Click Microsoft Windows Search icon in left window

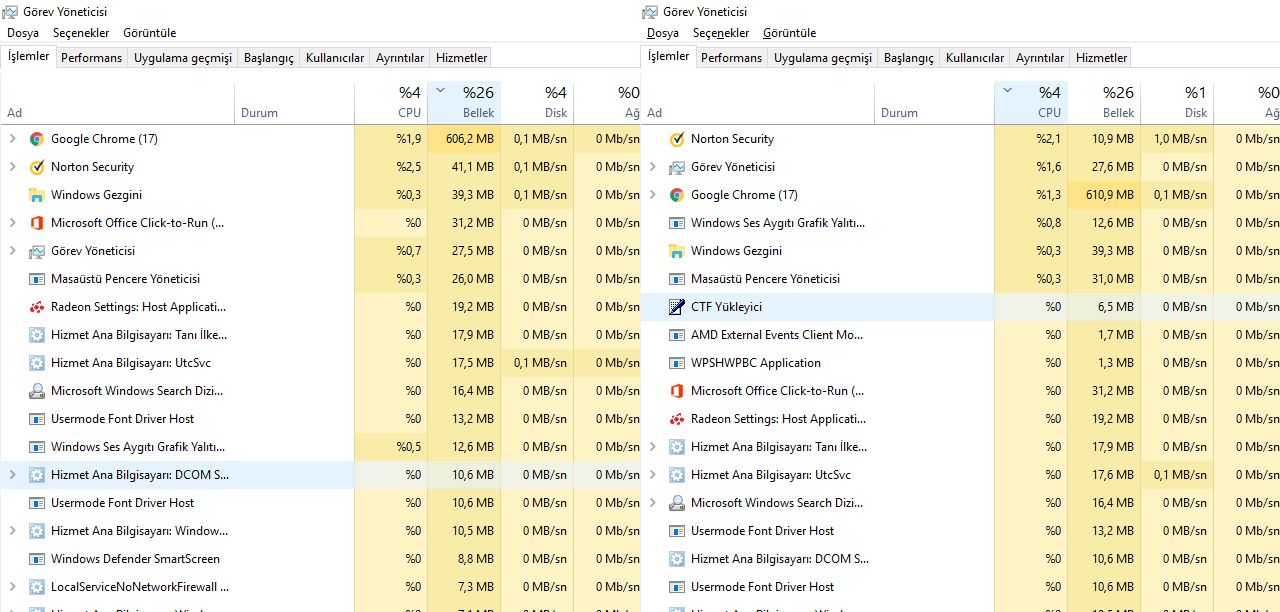(x=37, y=391)
